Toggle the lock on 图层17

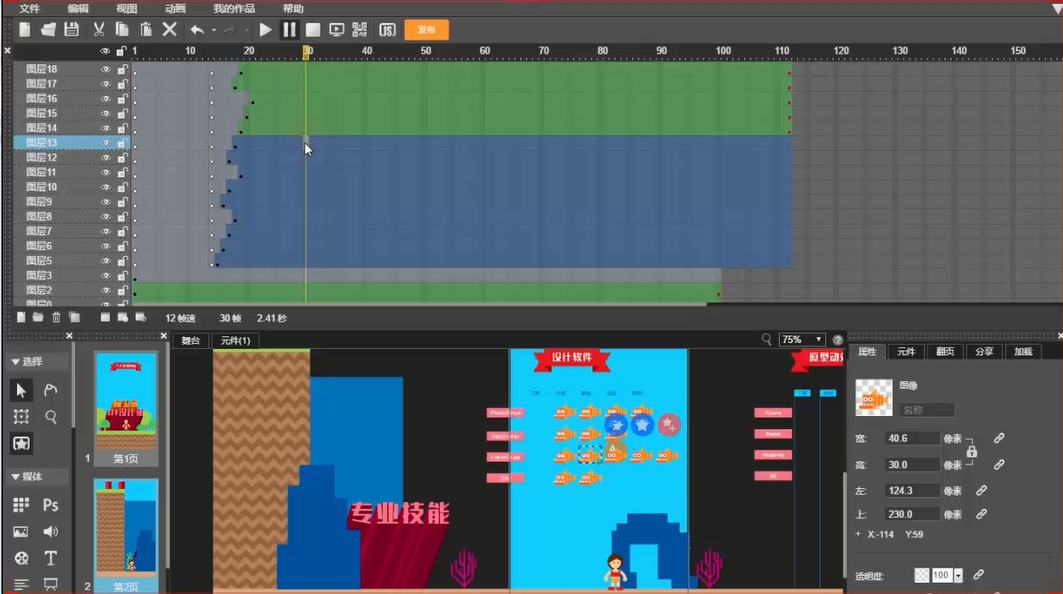coord(122,84)
